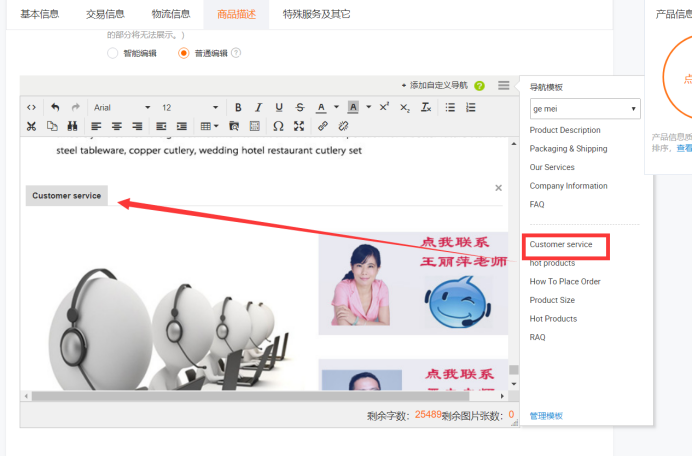Choose Product Size template entry
The width and height of the screenshot is (692, 457).
552,300
